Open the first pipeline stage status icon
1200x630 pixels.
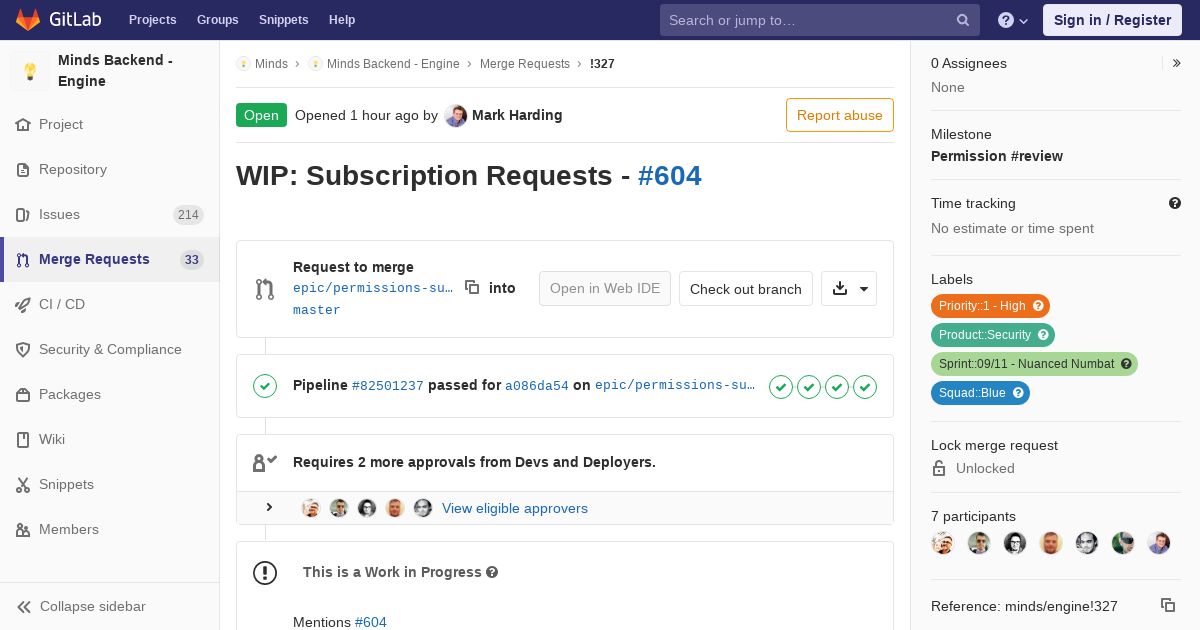tap(781, 386)
